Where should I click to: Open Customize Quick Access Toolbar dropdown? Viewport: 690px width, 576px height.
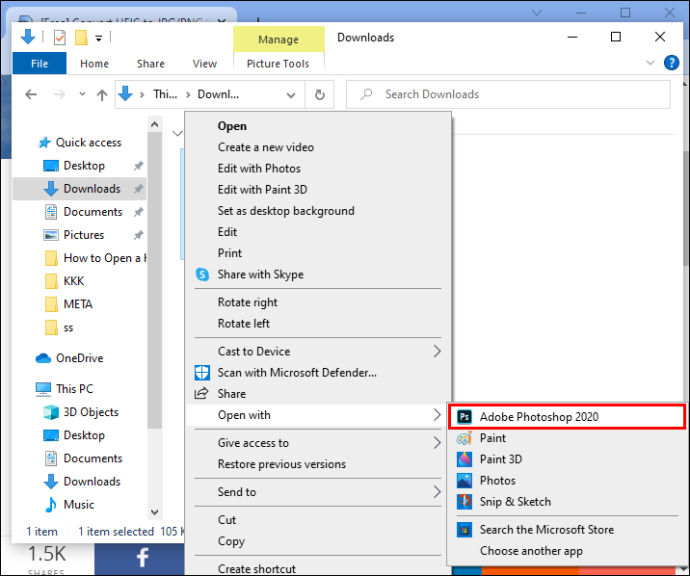99,38
